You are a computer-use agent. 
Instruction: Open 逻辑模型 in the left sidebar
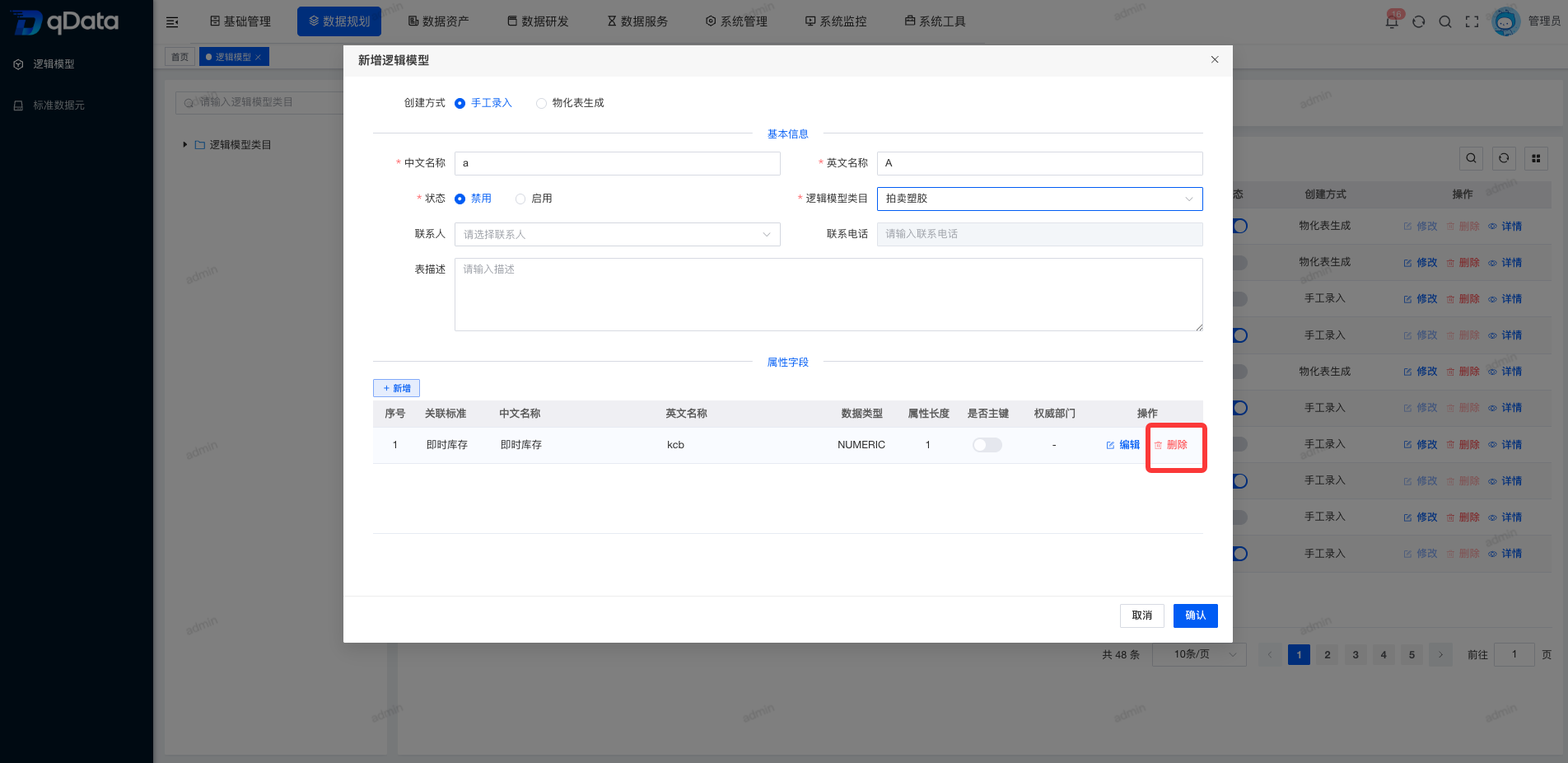point(54,64)
